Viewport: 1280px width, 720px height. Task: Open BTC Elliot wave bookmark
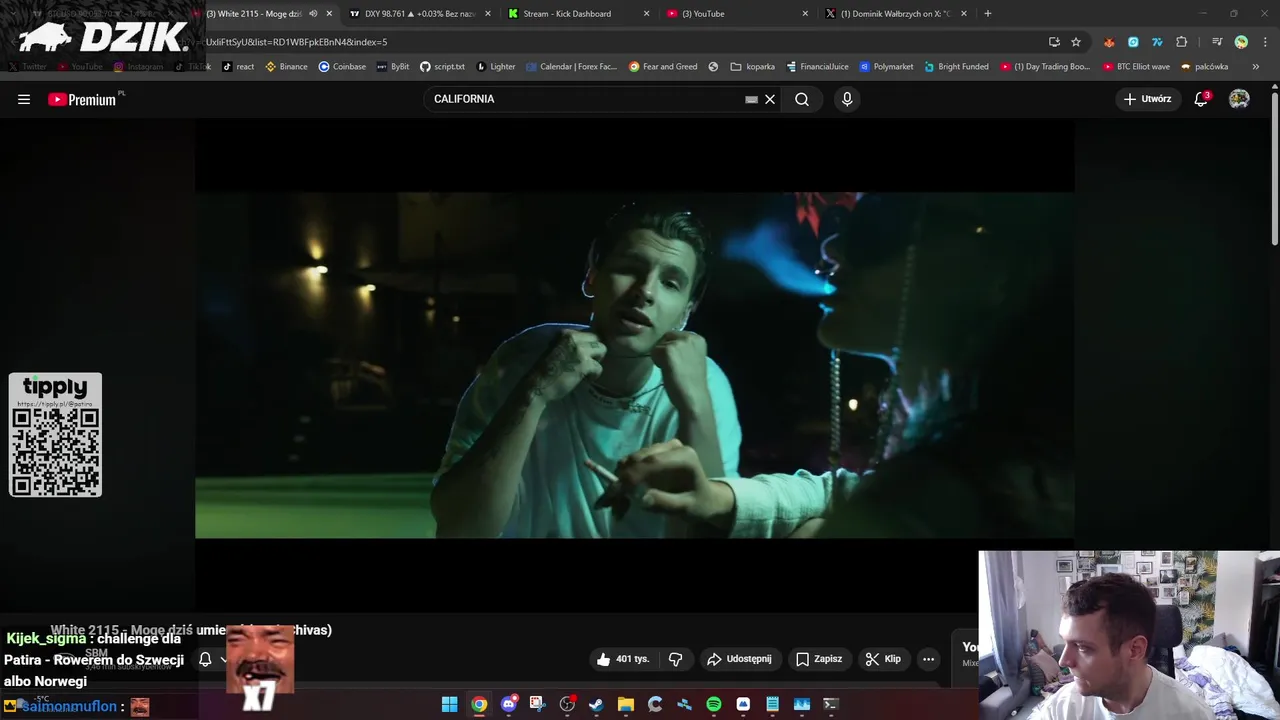(1136, 67)
